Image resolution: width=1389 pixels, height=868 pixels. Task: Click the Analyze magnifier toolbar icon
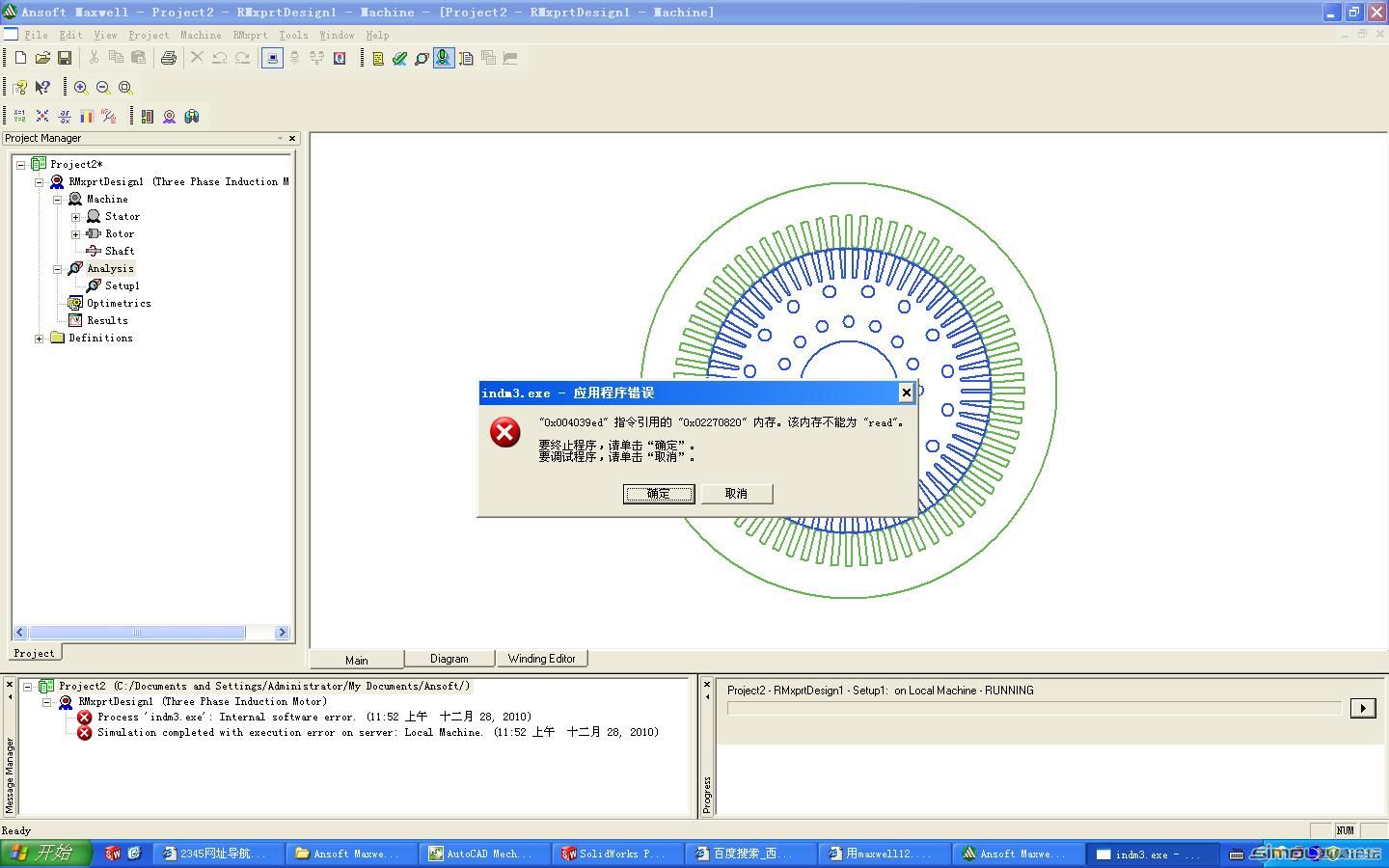coord(422,58)
